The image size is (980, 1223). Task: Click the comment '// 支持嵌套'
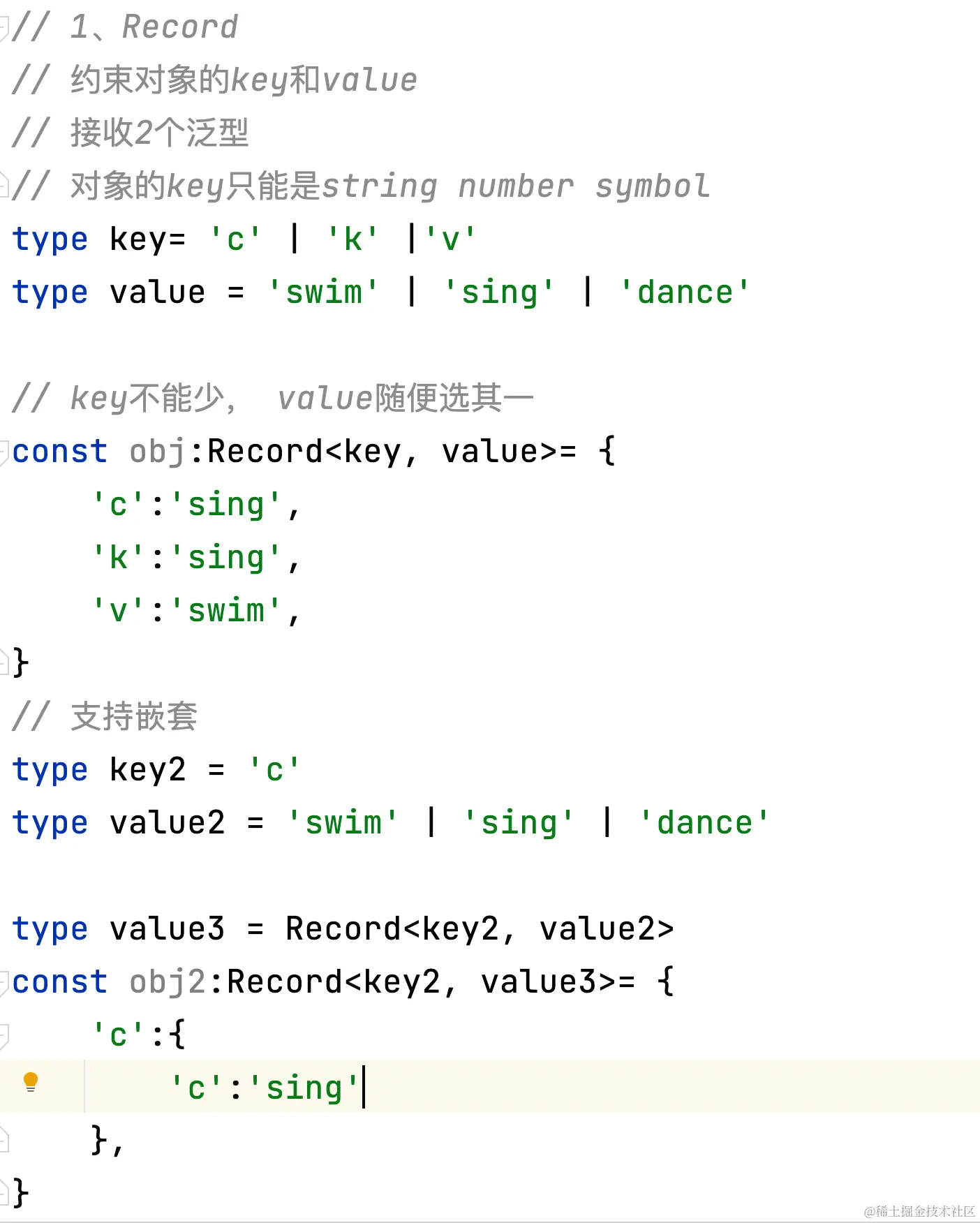click(x=105, y=716)
